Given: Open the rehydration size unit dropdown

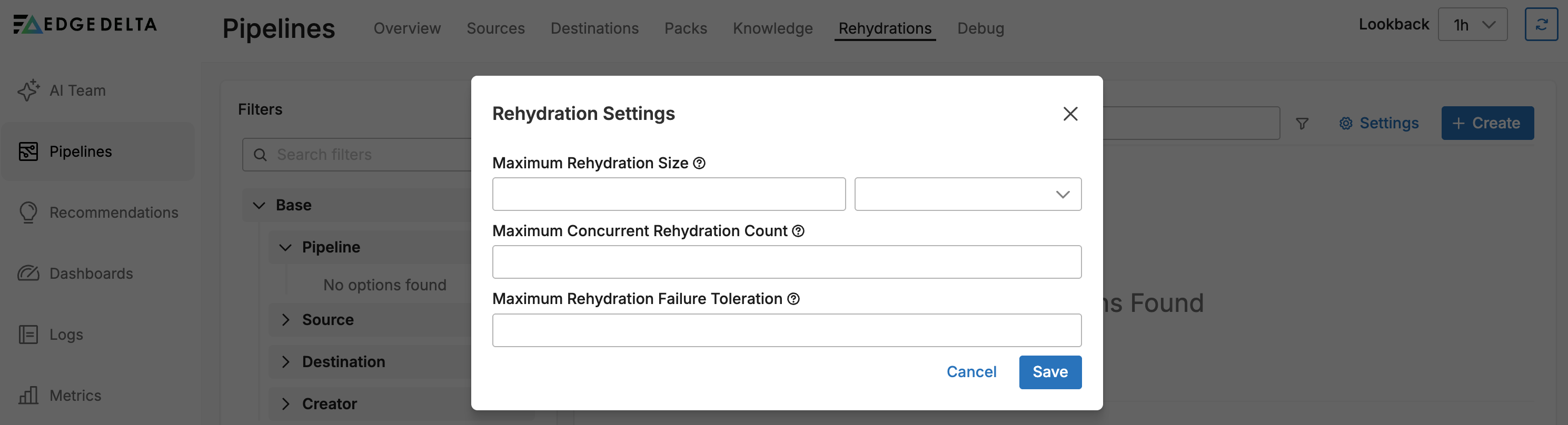Looking at the screenshot, I should [968, 194].
